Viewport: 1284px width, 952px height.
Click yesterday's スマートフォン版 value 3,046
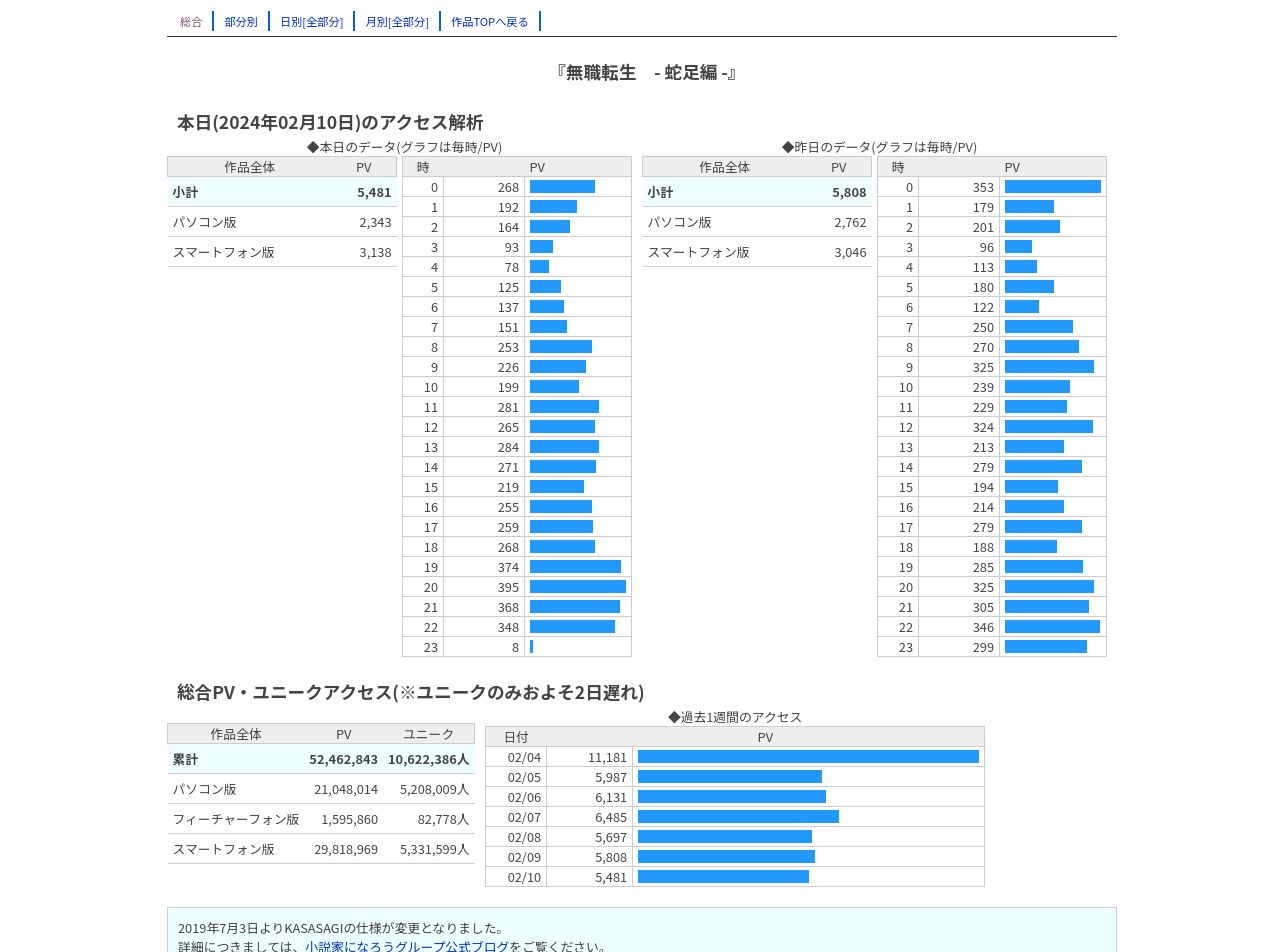[850, 252]
